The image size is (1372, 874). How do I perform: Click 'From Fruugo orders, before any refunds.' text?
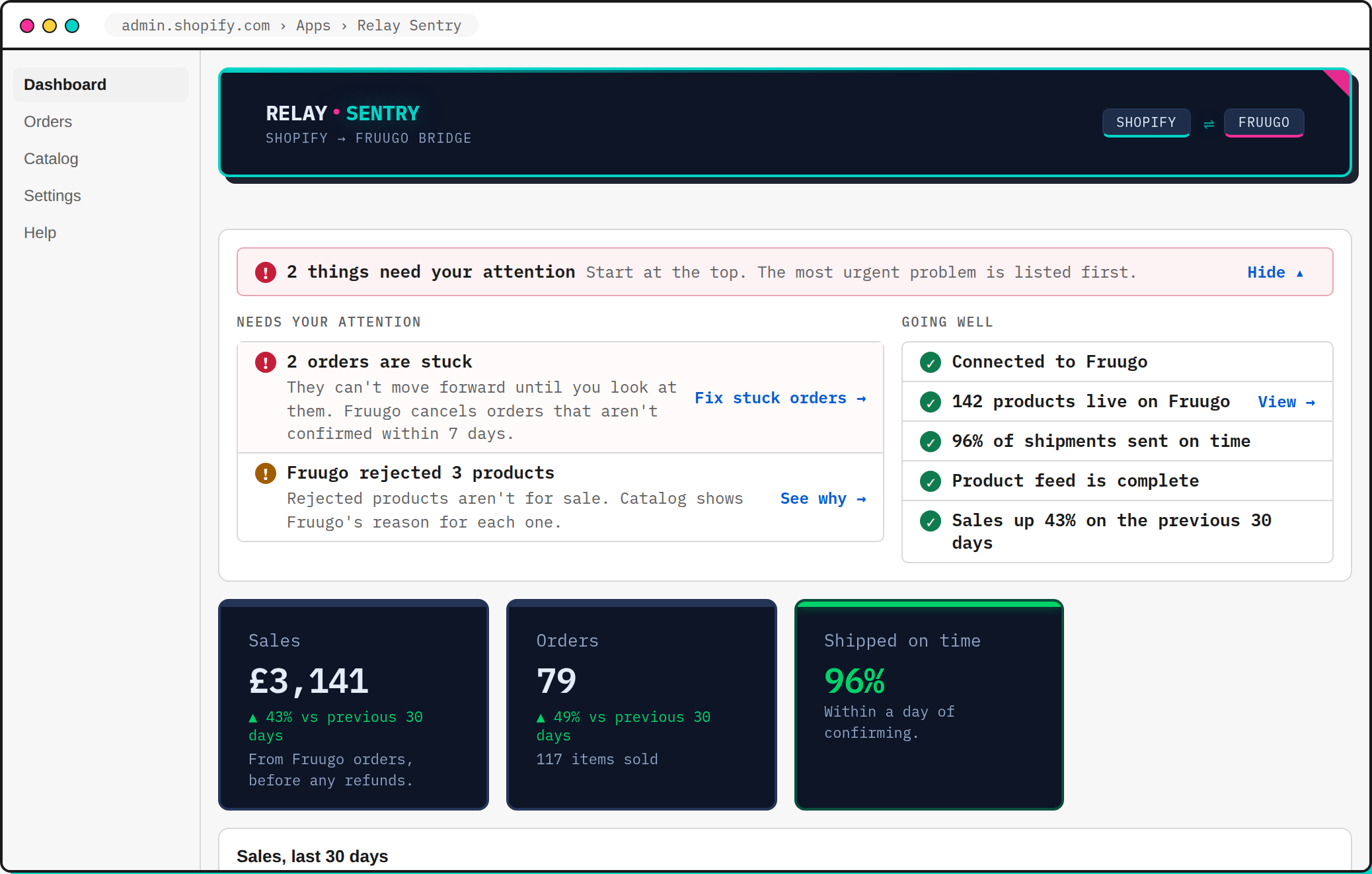click(x=331, y=770)
